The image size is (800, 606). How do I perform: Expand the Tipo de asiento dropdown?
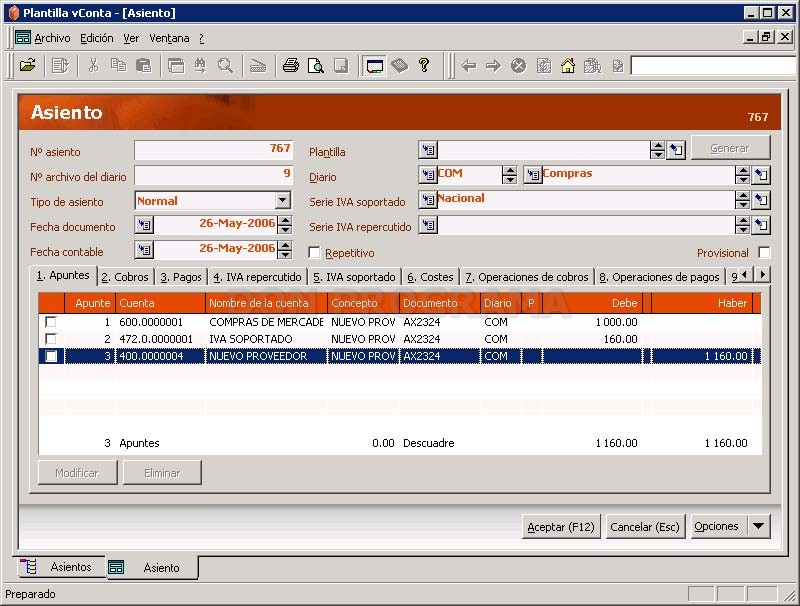(283, 200)
